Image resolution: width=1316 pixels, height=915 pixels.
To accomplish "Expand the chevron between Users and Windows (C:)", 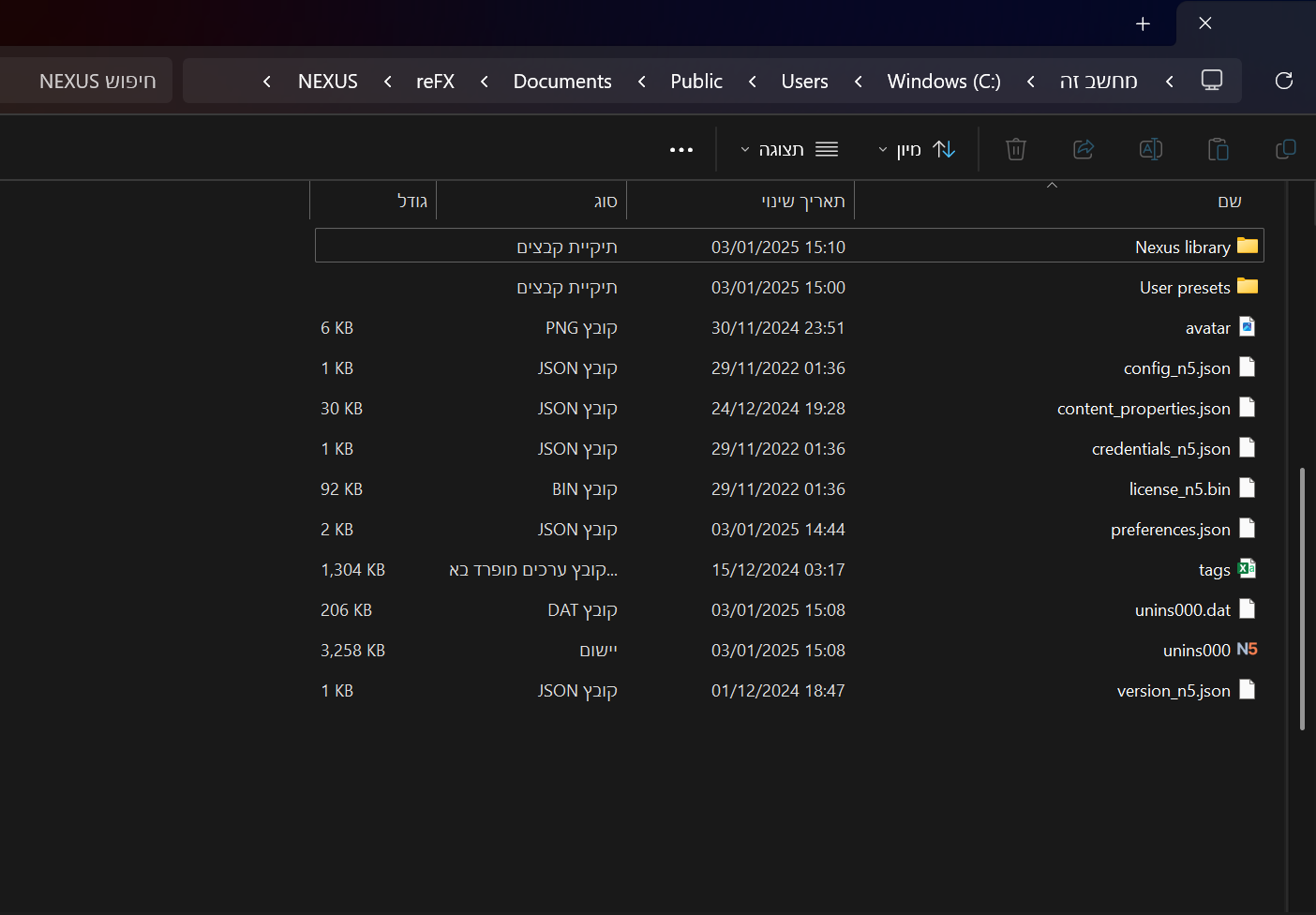I will pos(859,82).
